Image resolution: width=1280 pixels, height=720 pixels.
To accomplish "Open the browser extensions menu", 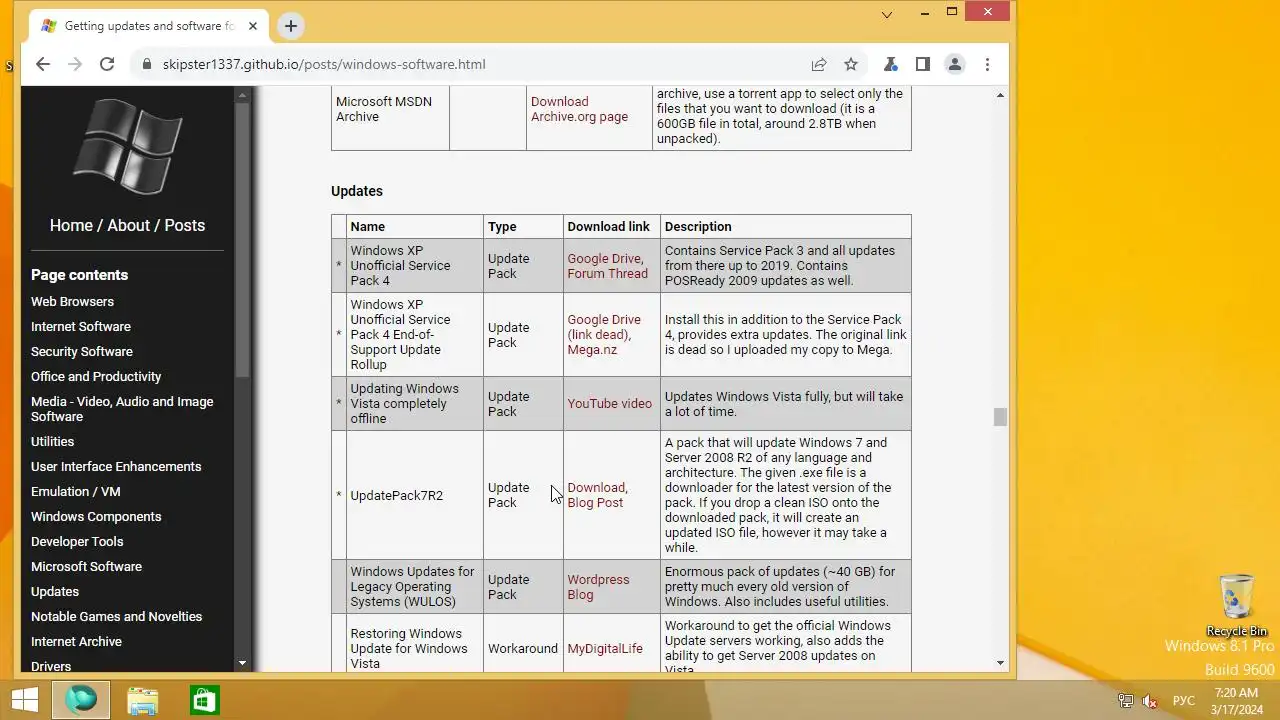I will coord(890,64).
